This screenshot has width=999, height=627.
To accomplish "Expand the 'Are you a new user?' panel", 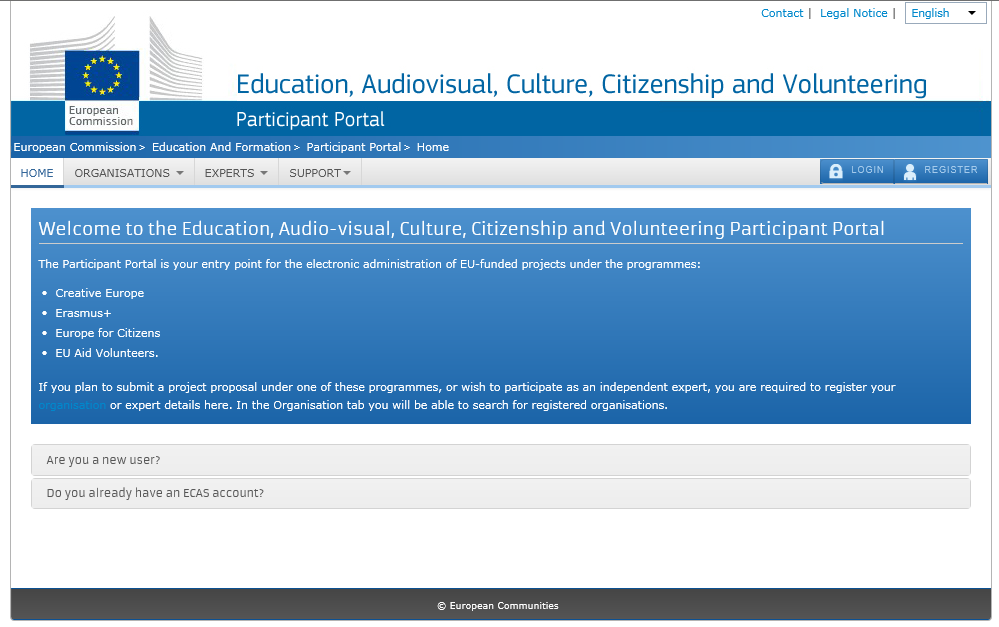I will point(501,460).
